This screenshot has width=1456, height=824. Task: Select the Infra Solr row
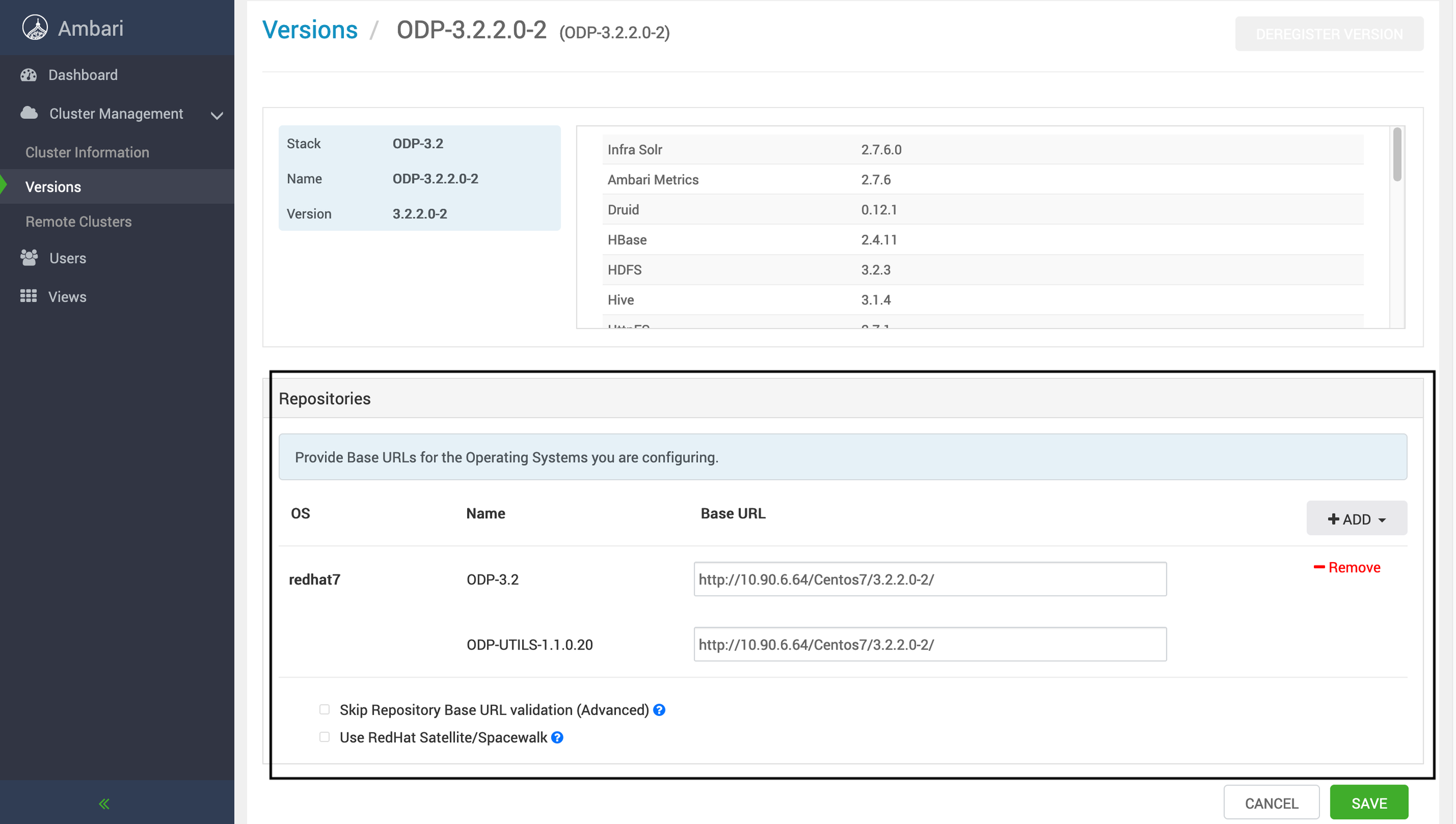(x=983, y=149)
